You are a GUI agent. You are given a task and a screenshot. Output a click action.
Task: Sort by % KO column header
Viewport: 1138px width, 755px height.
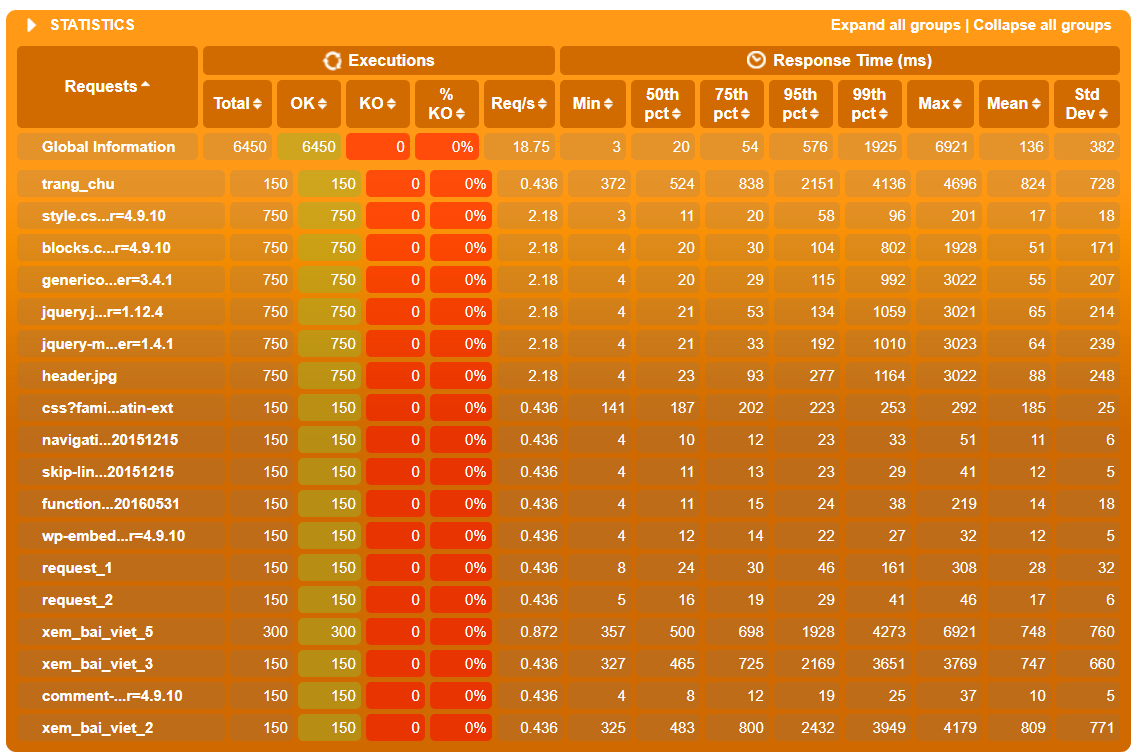[446, 104]
